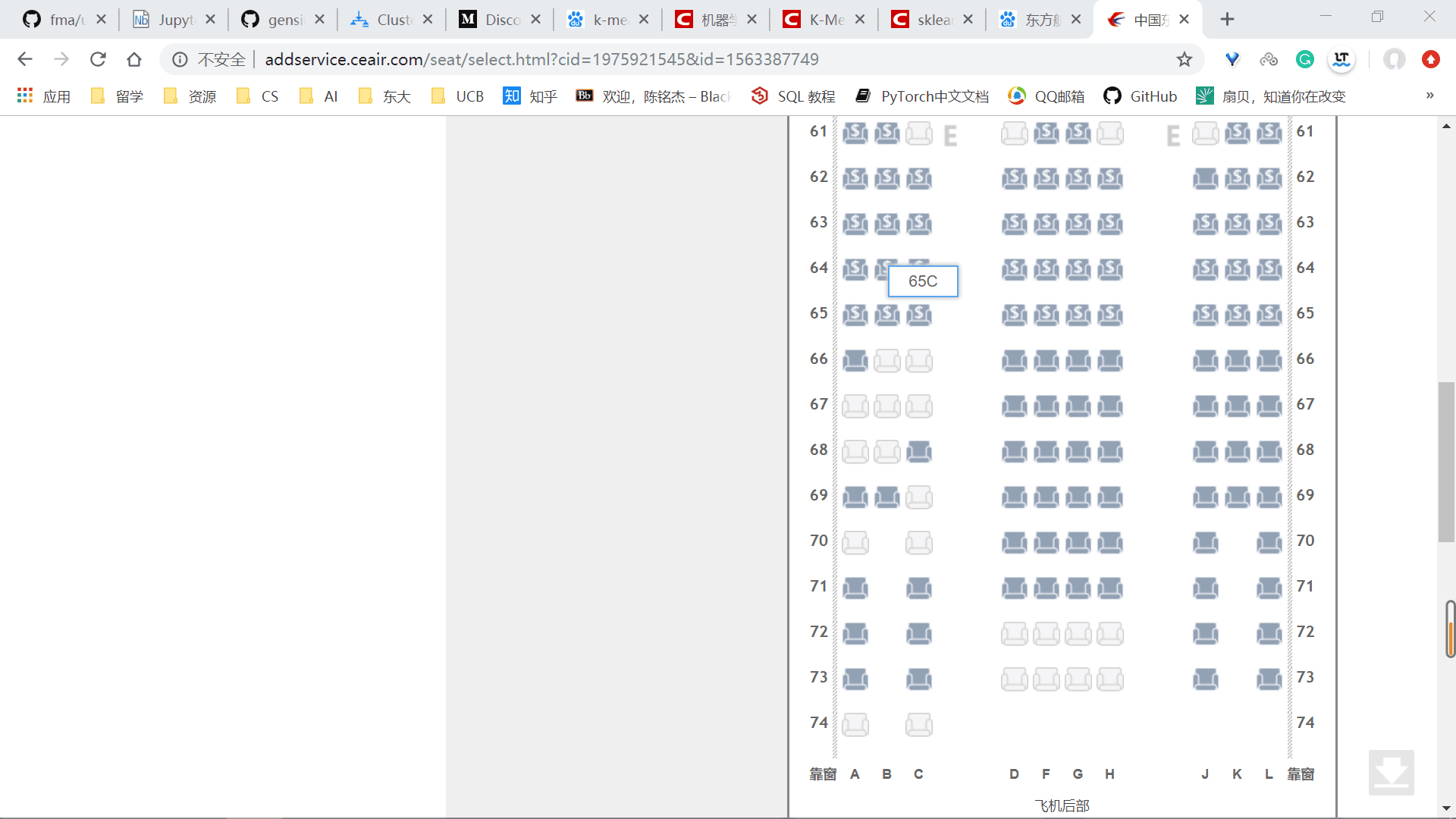The height and width of the screenshot is (819, 1456).
Task: Select available seat 67C
Action: (918, 406)
